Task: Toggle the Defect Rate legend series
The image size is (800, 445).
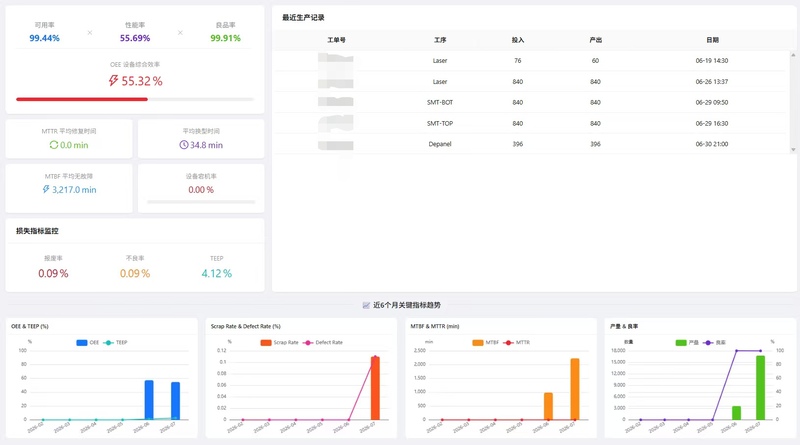Action: (x=323, y=342)
